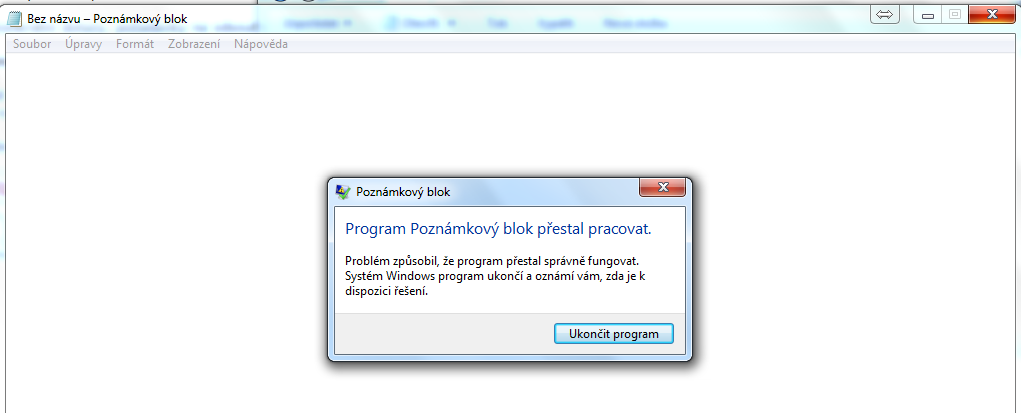1021x413 pixels.
Task: Close the main Notepad window
Action: (992, 14)
